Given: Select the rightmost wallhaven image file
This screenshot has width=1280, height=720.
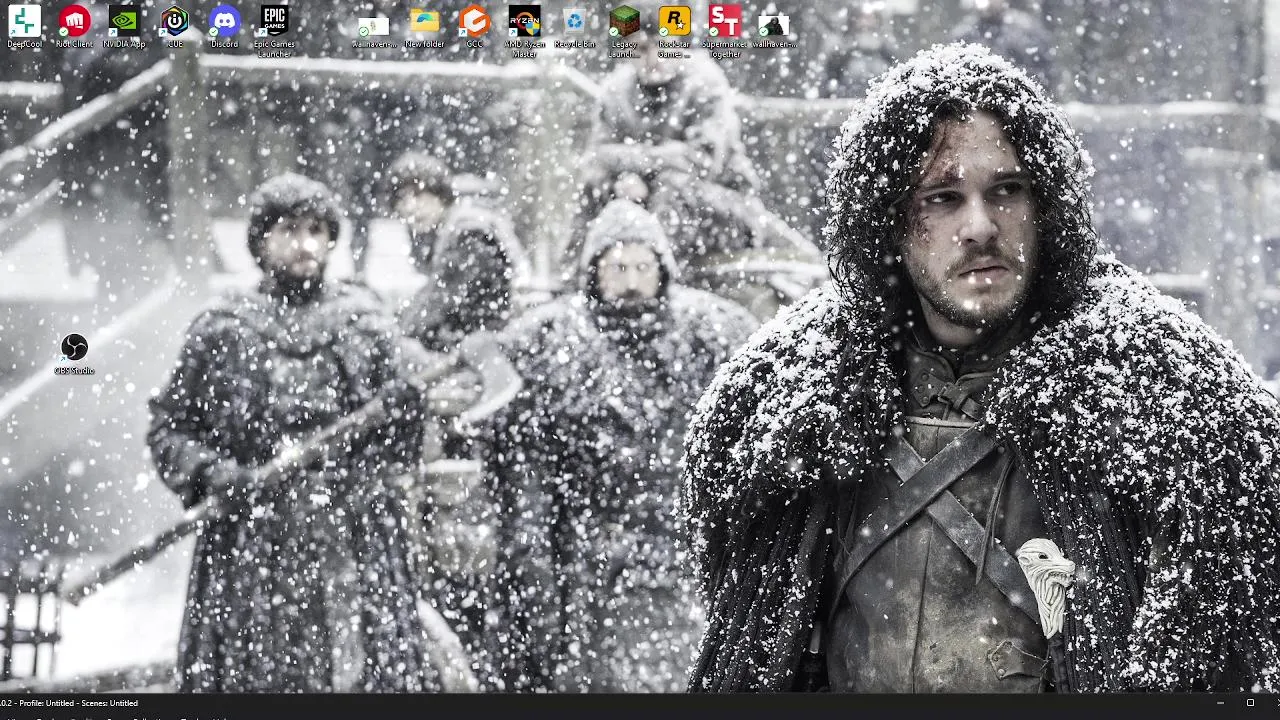Looking at the screenshot, I should point(774,30).
